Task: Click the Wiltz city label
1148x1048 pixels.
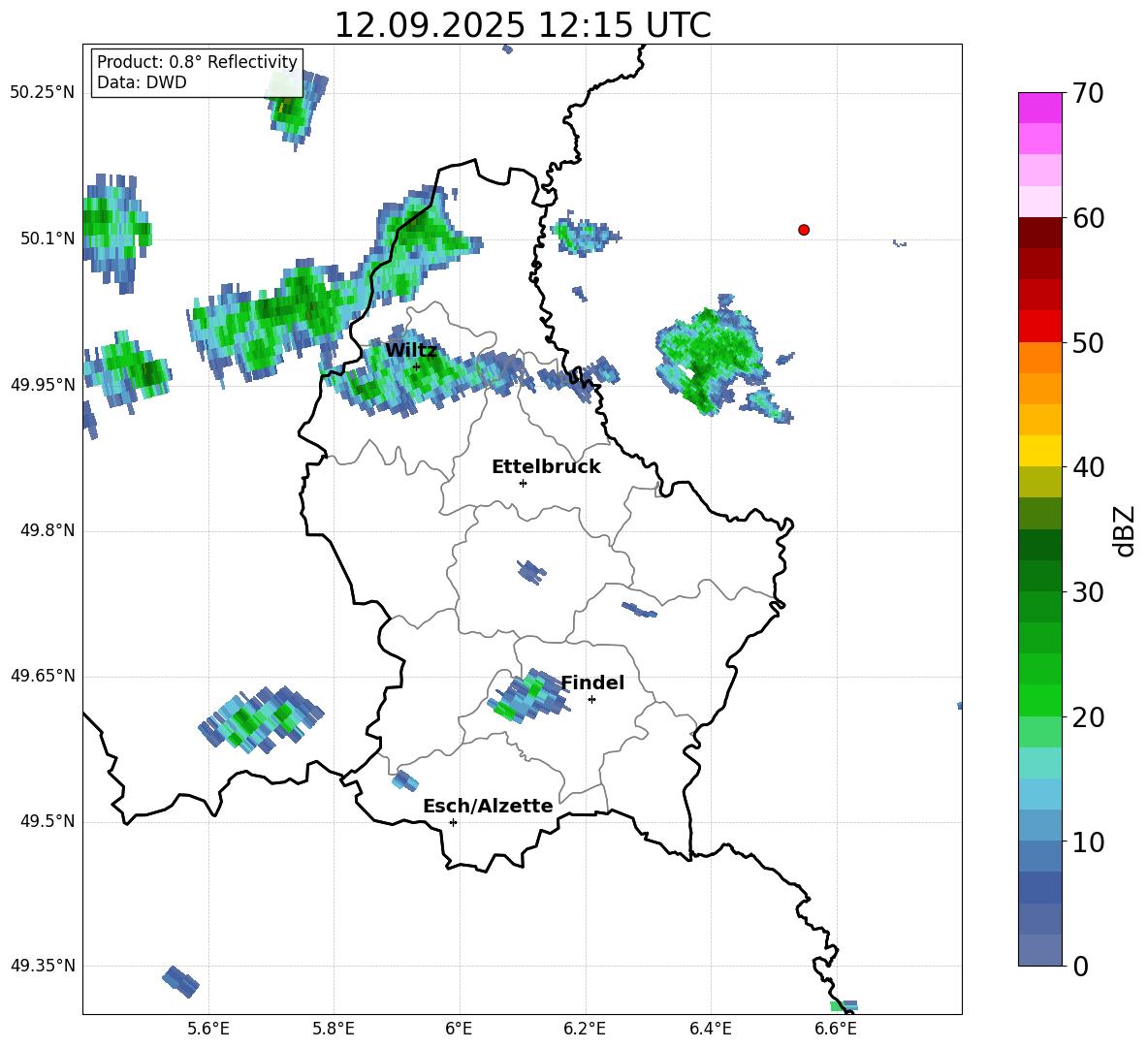Action: pos(411,351)
